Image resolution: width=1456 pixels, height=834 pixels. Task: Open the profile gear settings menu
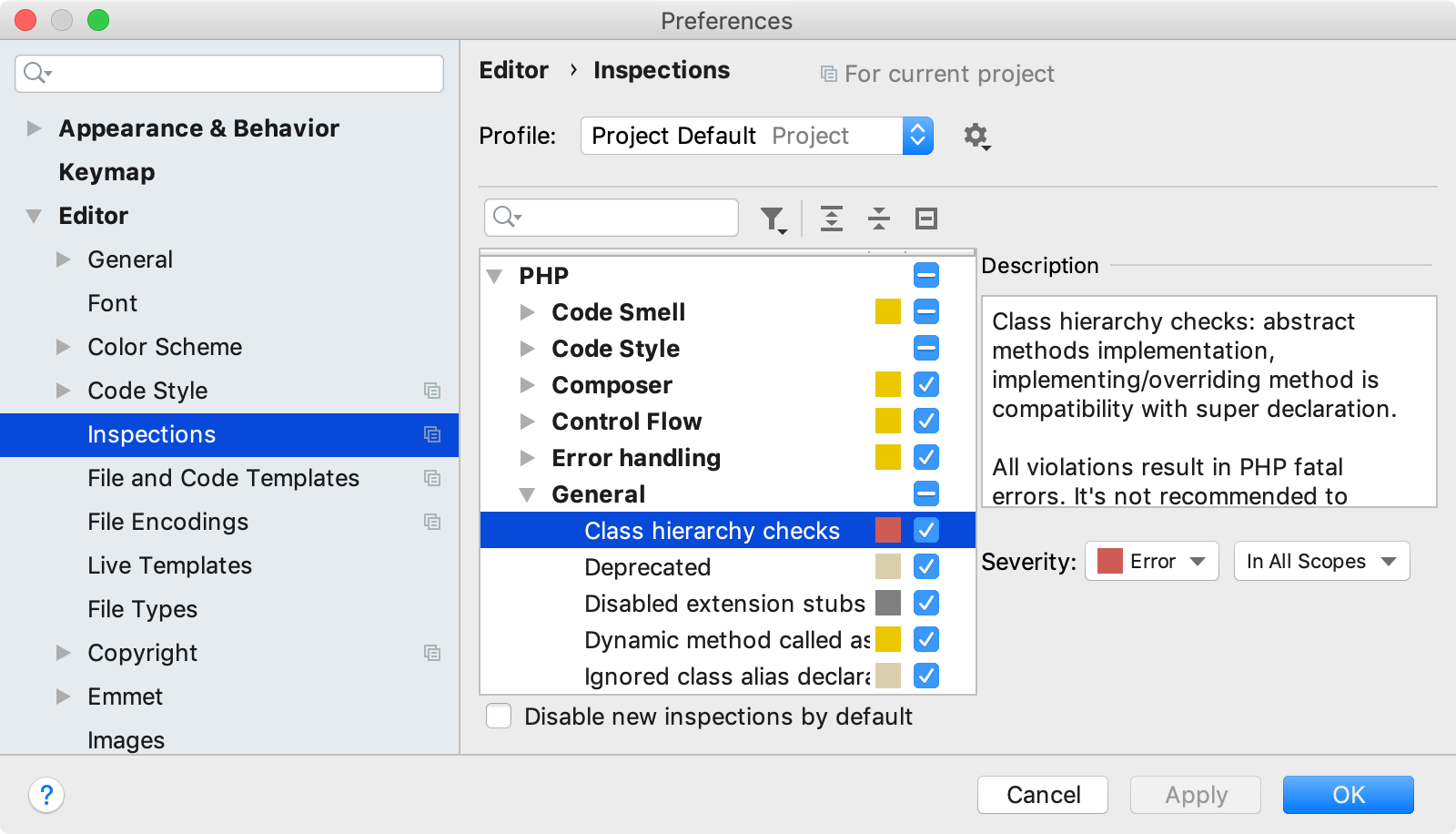click(x=977, y=137)
